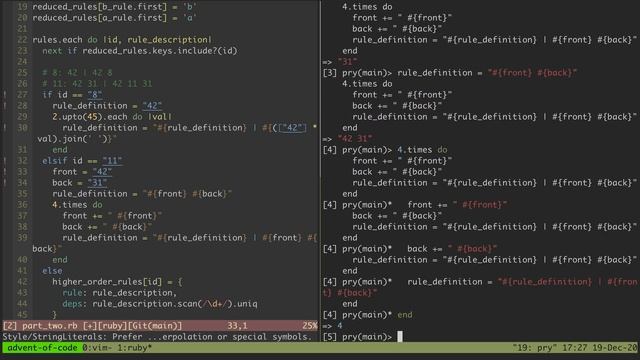This screenshot has width=640, height=360.
Task: Click the lint warning marker on line 34
Action: [5, 183]
